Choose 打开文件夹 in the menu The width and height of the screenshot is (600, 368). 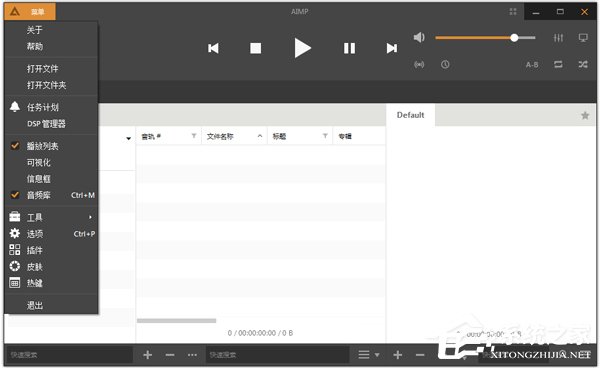tap(52, 85)
